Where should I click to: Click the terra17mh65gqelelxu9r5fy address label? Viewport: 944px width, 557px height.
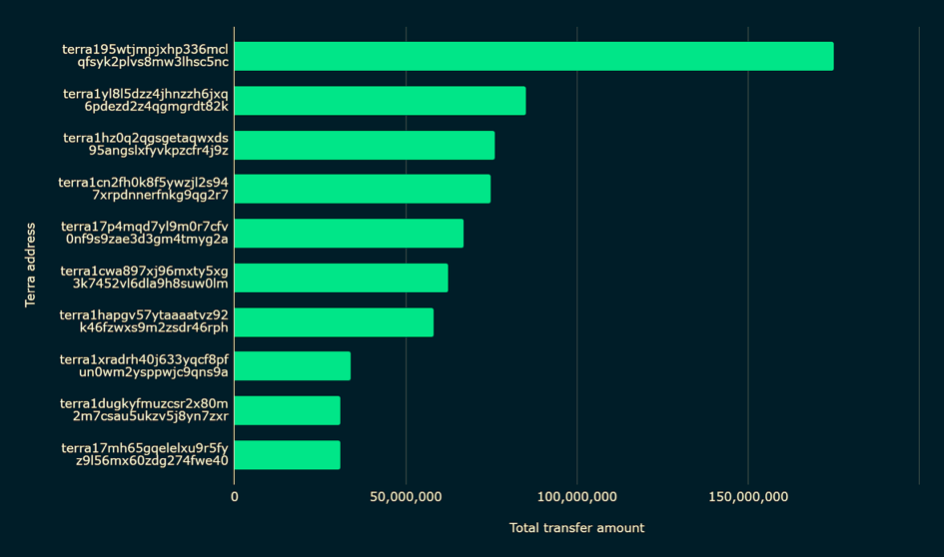(145, 455)
